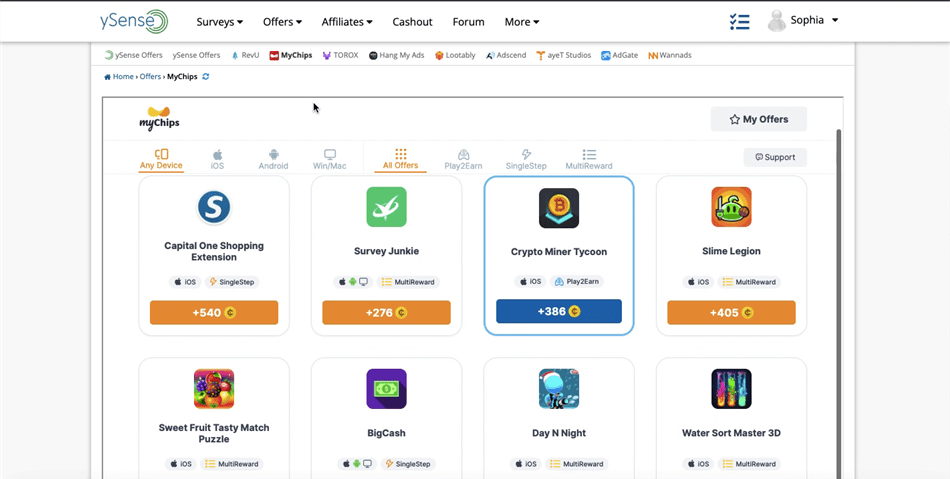Switch to the TOROX offer wall
Screen dimensions: 950x479
[340, 55]
